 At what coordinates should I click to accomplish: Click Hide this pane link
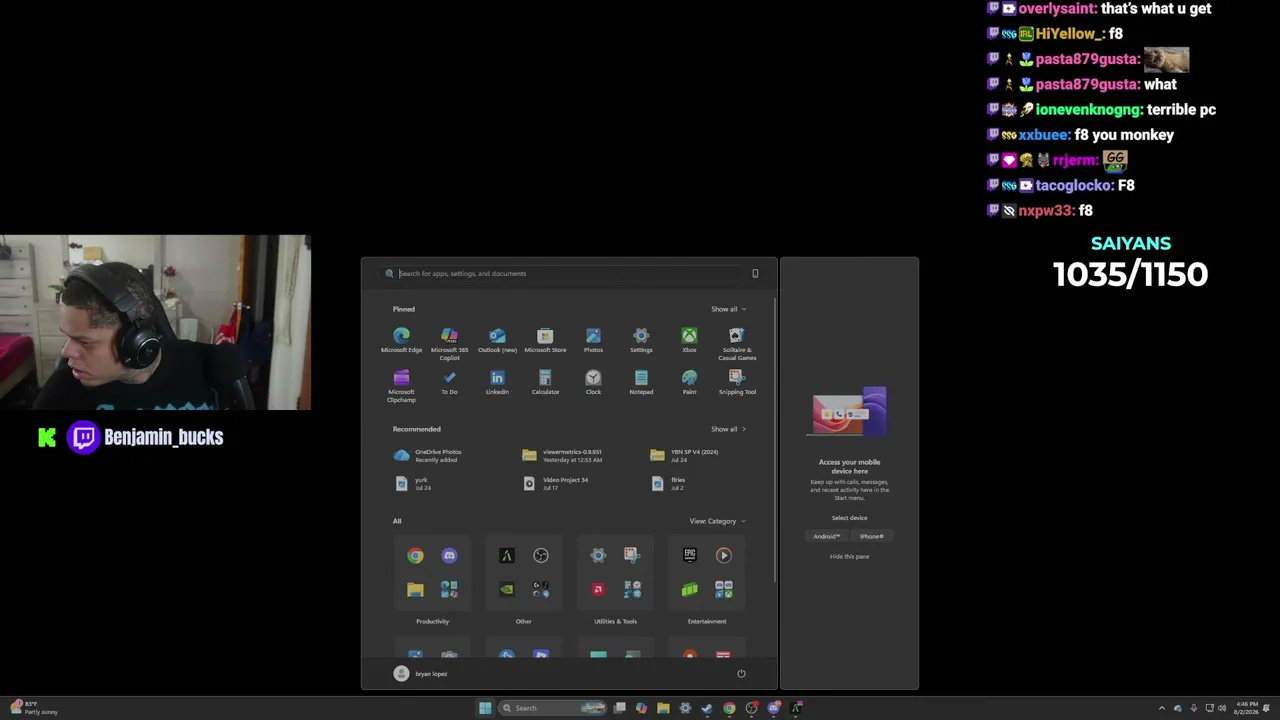click(849, 556)
